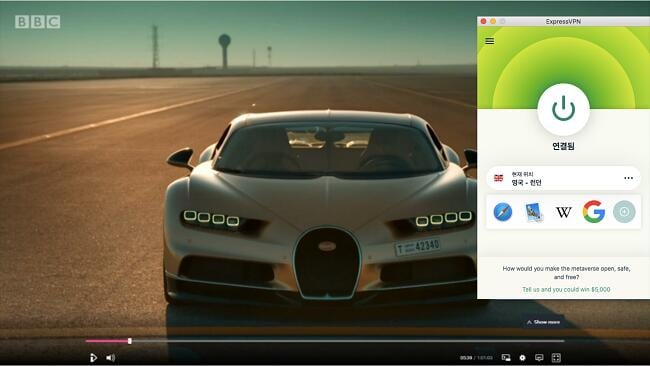650x366 pixels.
Task: Click unplayed part of video progress bar
Action: click(347, 341)
